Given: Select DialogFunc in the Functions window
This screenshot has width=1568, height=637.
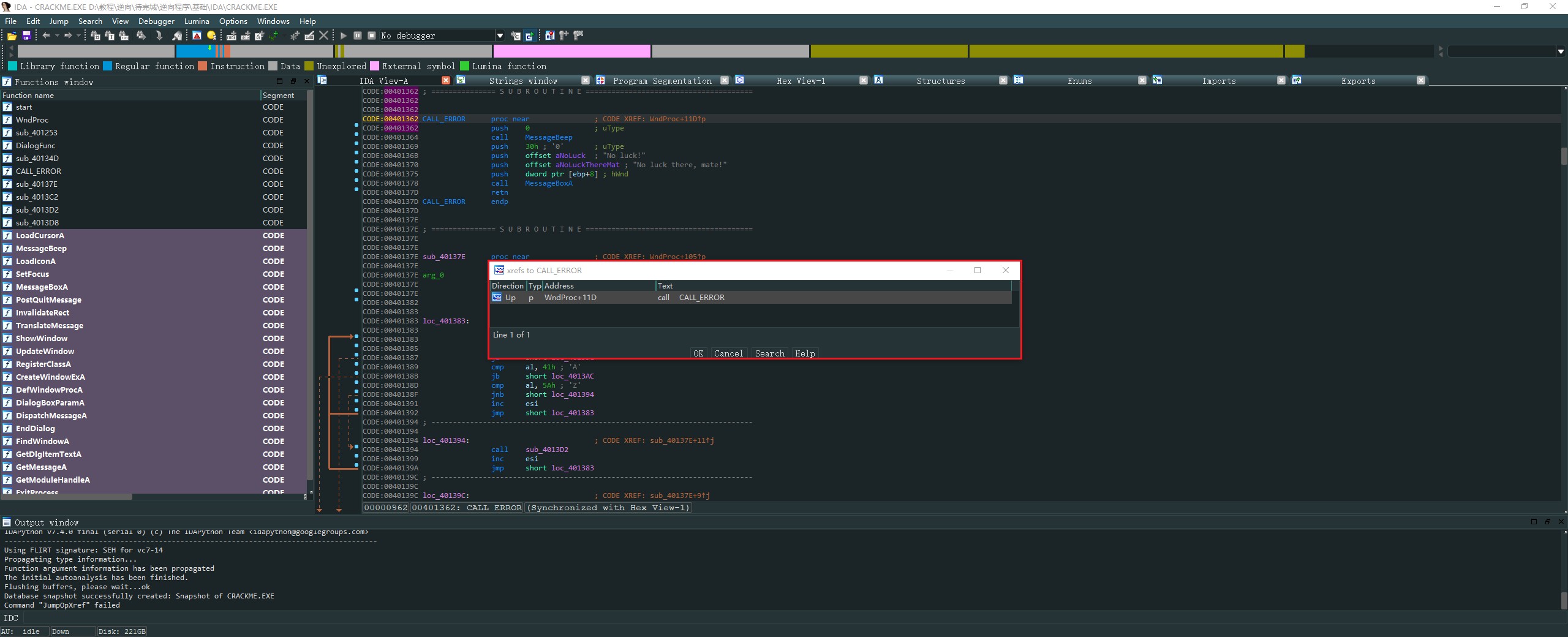Looking at the screenshot, I should [x=36, y=146].
